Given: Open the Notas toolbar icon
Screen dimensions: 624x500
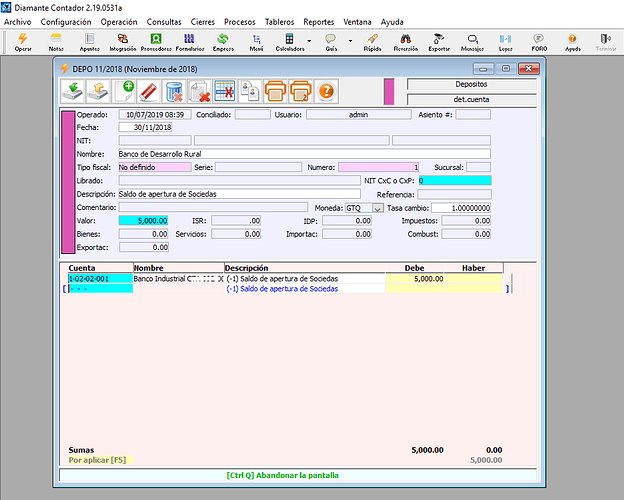Looking at the screenshot, I should pos(56,41).
